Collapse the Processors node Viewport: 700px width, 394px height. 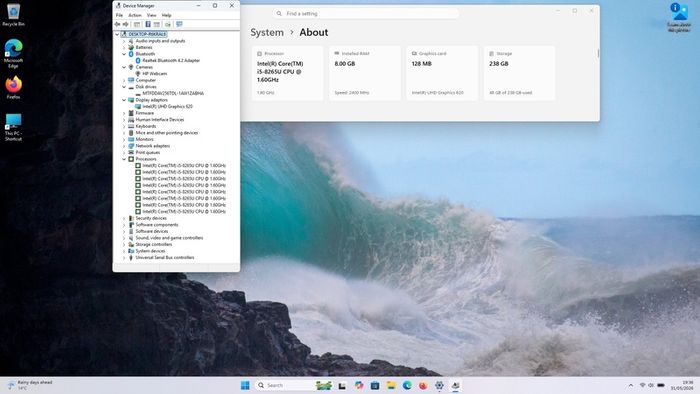click(x=124, y=159)
